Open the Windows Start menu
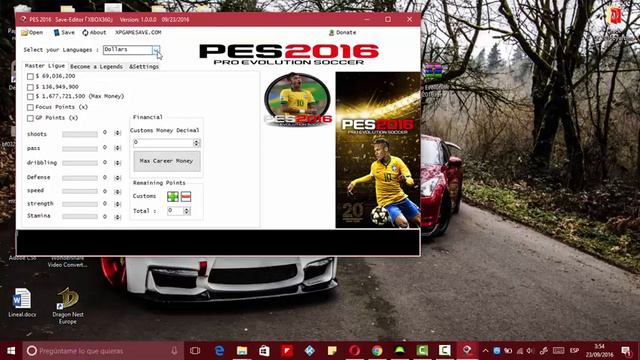The image size is (640, 360). [11, 351]
